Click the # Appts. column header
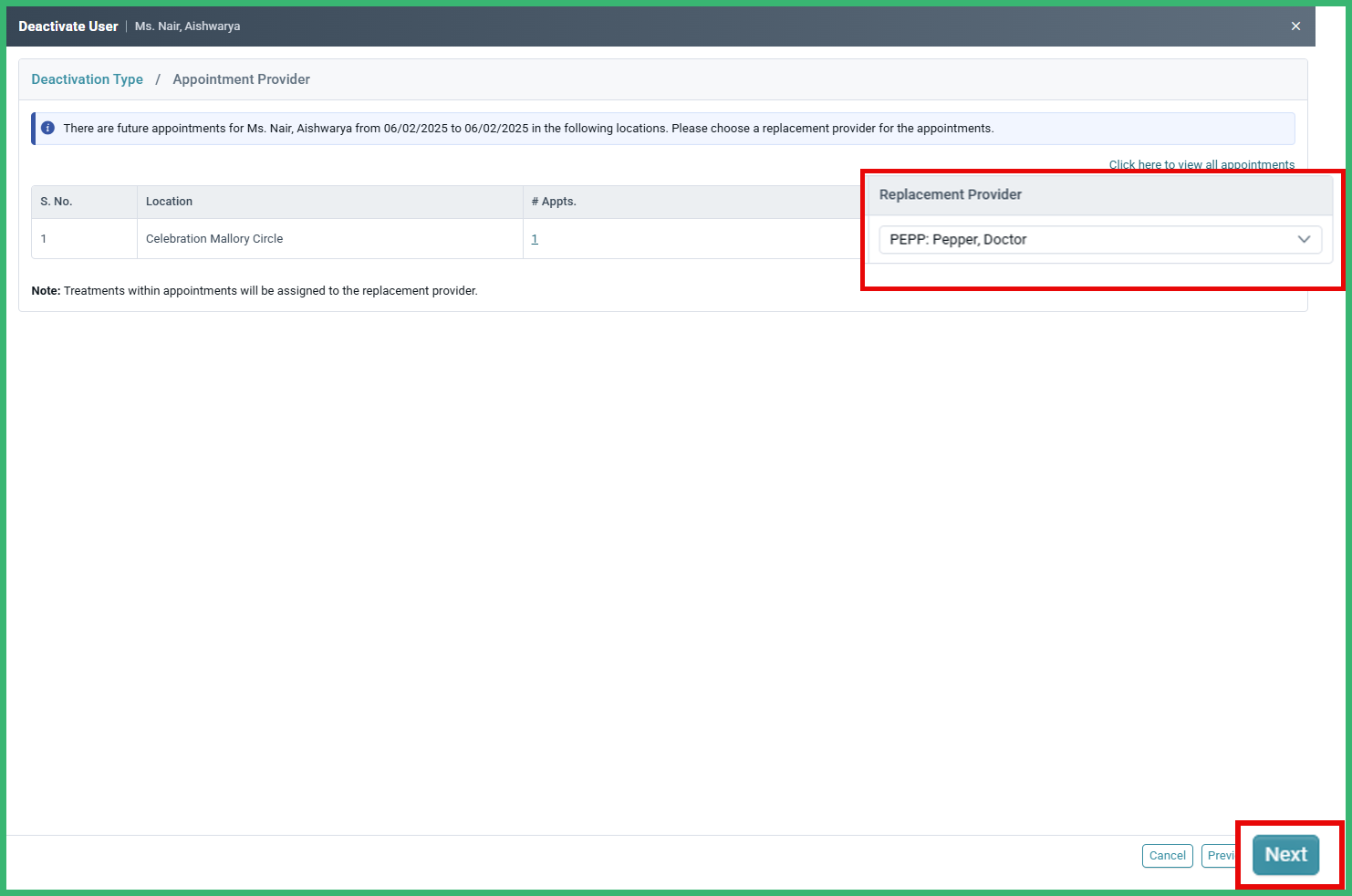The height and width of the screenshot is (896, 1352). (554, 201)
